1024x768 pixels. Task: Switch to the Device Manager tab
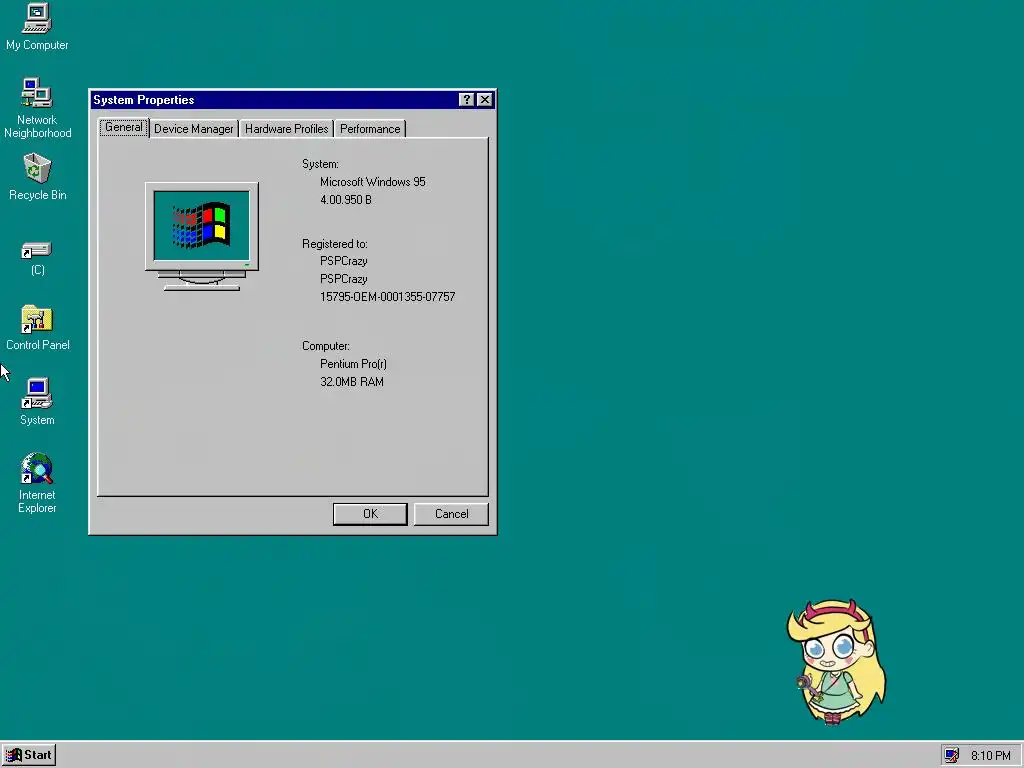pyautogui.click(x=193, y=129)
